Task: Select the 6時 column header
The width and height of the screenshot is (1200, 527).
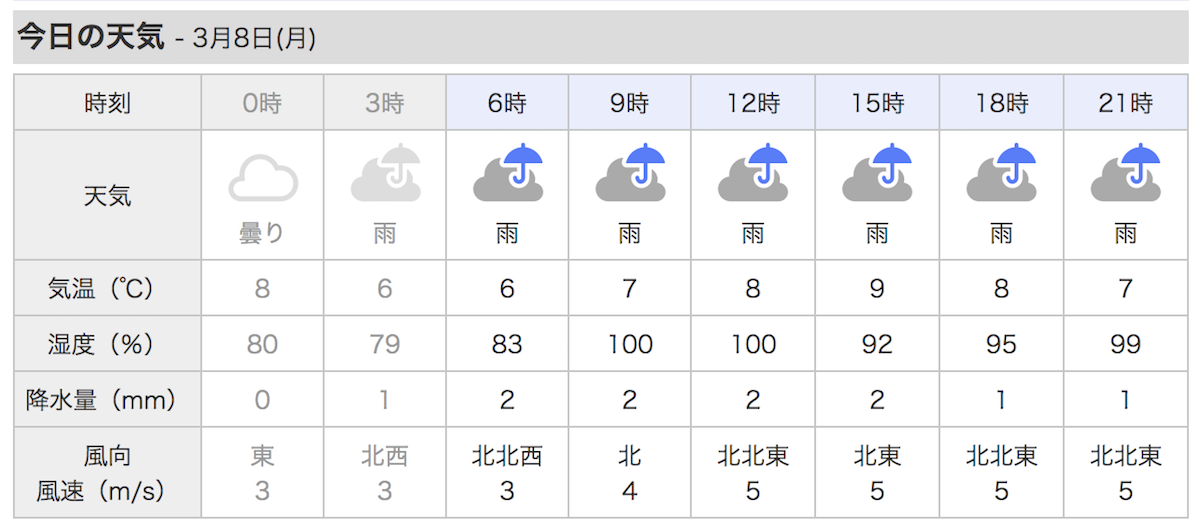Action: 508,102
